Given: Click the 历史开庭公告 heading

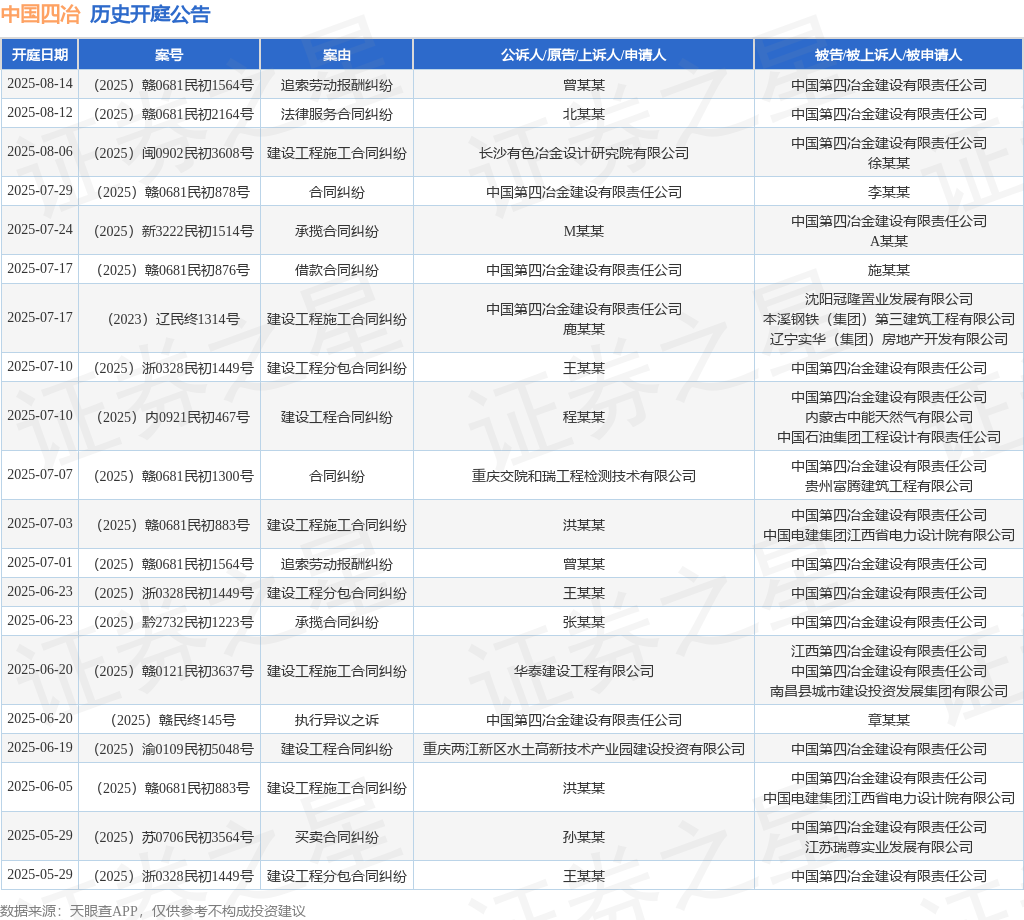Looking at the screenshot, I should tap(150, 14).
